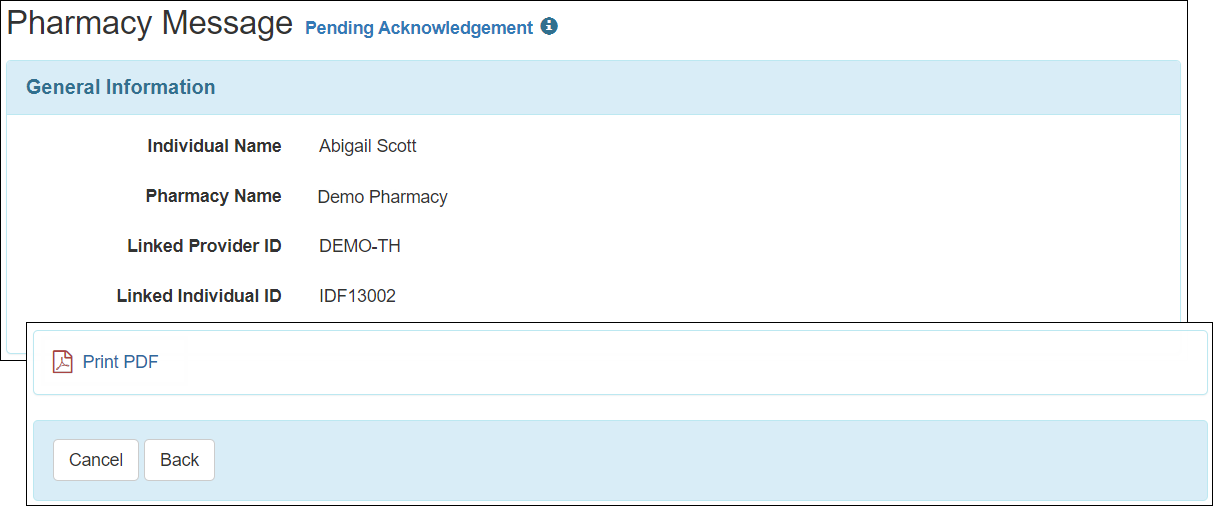Click the Pharmacy Message page heading
This screenshot has width=1217, height=510.
pos(150,23)
